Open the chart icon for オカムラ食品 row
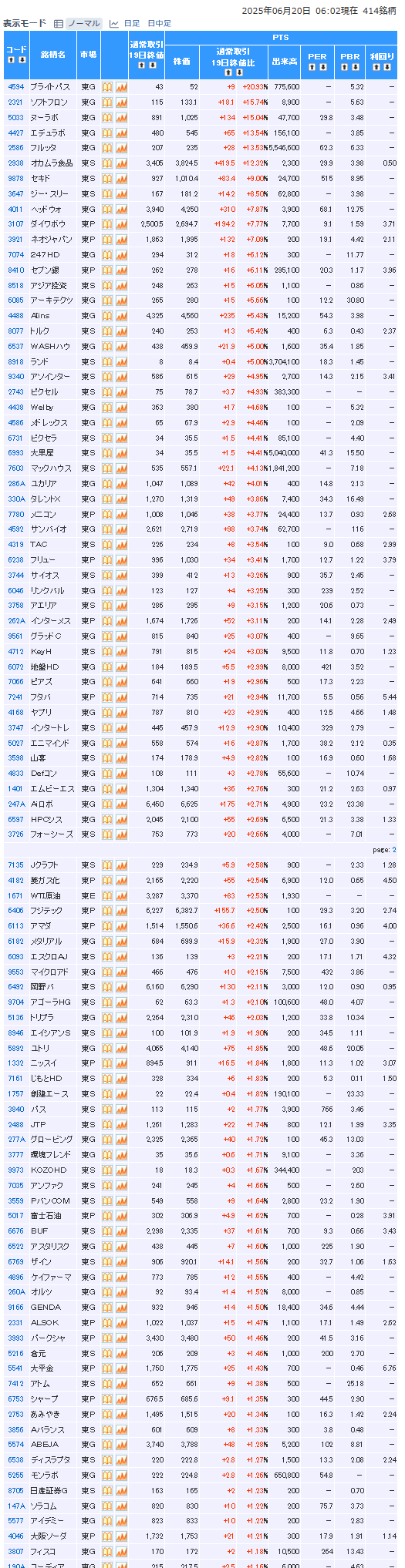This screenshot has width=405, height=1568. 121,163
